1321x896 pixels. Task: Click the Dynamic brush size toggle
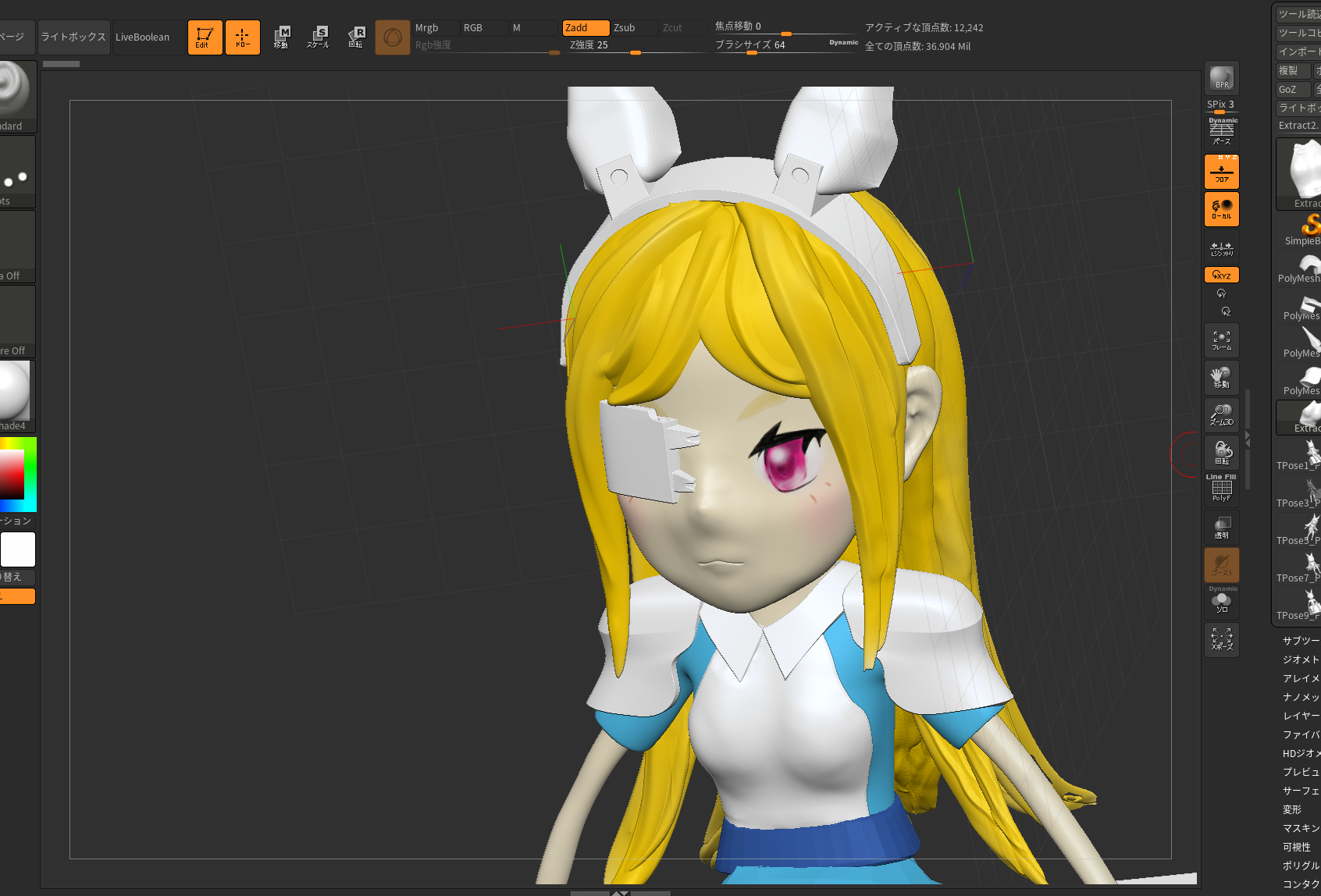[x=844, y=43]
